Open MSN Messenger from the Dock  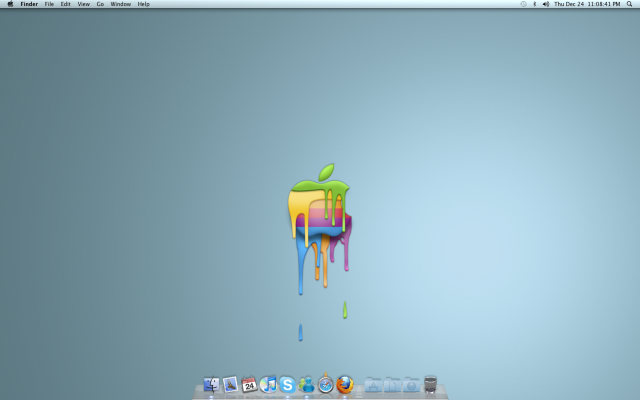coord(307,384)
